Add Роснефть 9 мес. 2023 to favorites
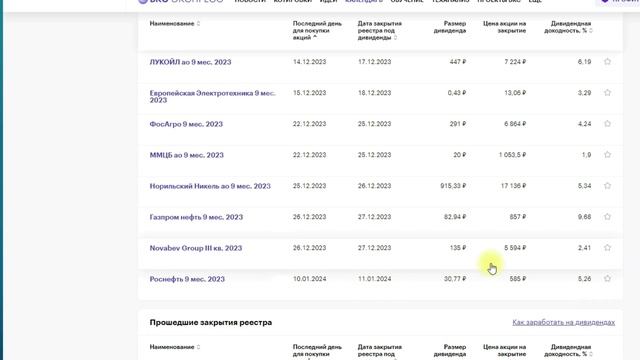640x360 pixels. coord(607,279)
